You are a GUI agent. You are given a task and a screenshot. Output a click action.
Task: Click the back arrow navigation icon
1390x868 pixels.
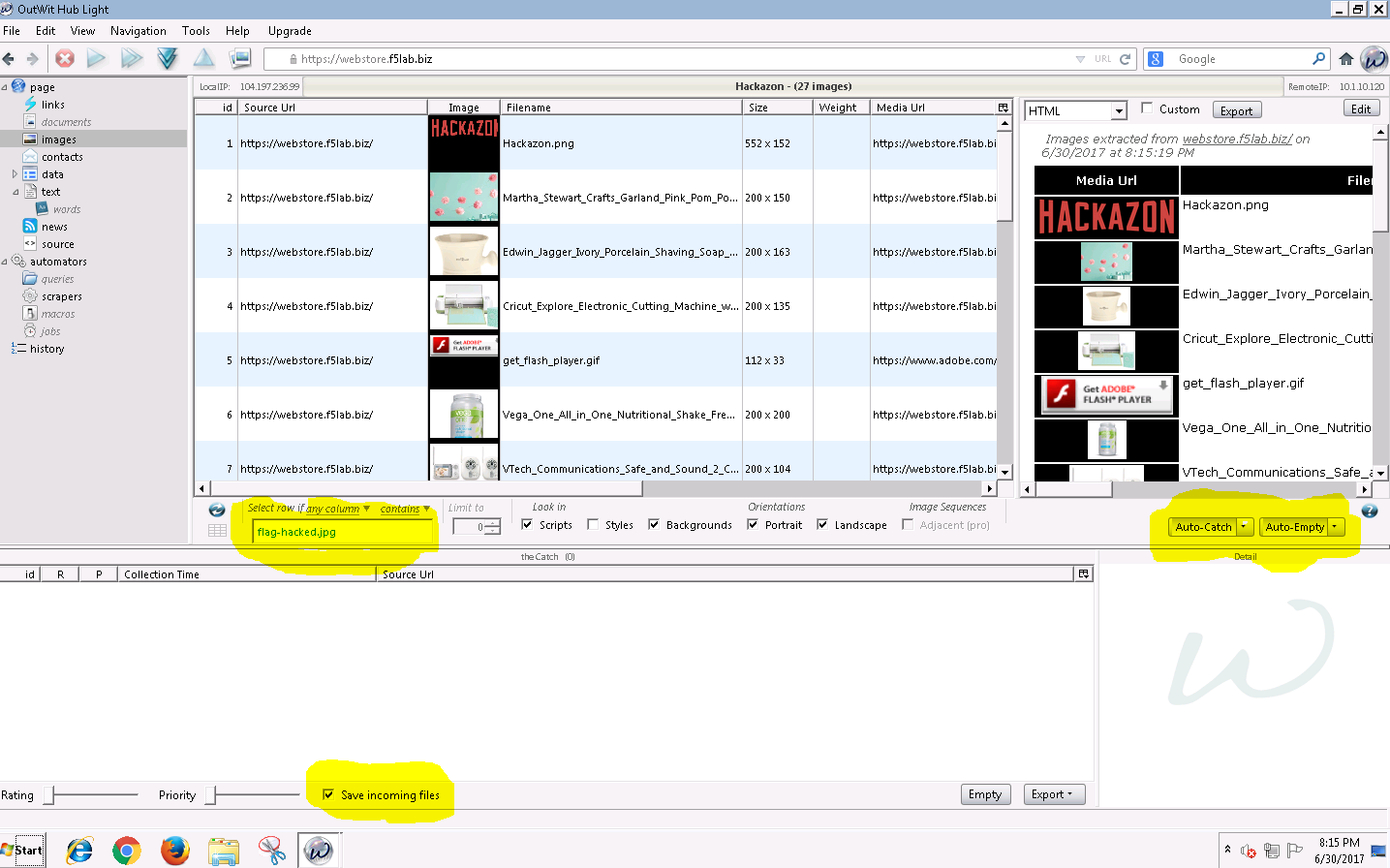[9, 59]
